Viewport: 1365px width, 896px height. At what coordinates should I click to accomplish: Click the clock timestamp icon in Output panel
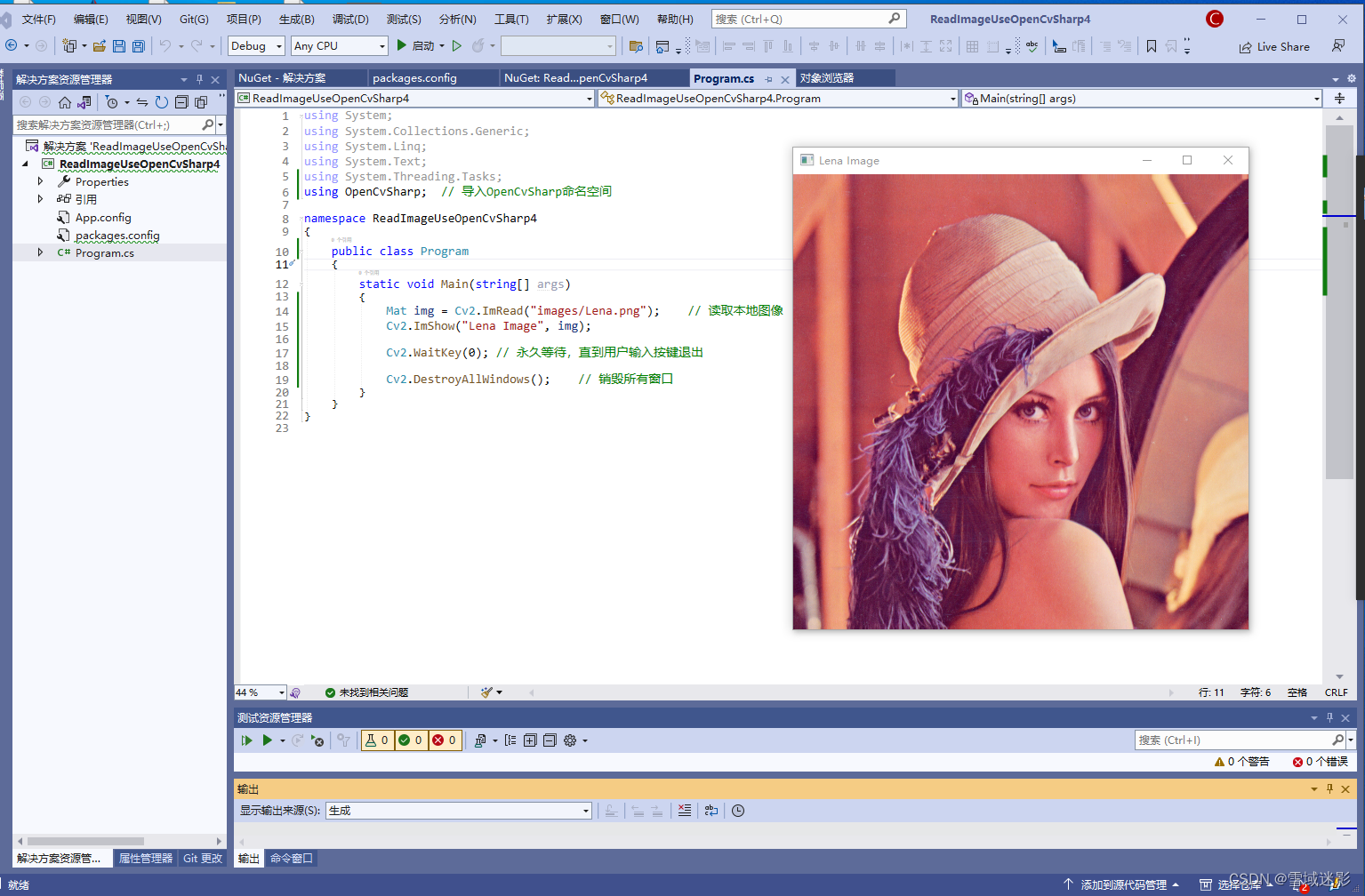(x=738, y=811)
